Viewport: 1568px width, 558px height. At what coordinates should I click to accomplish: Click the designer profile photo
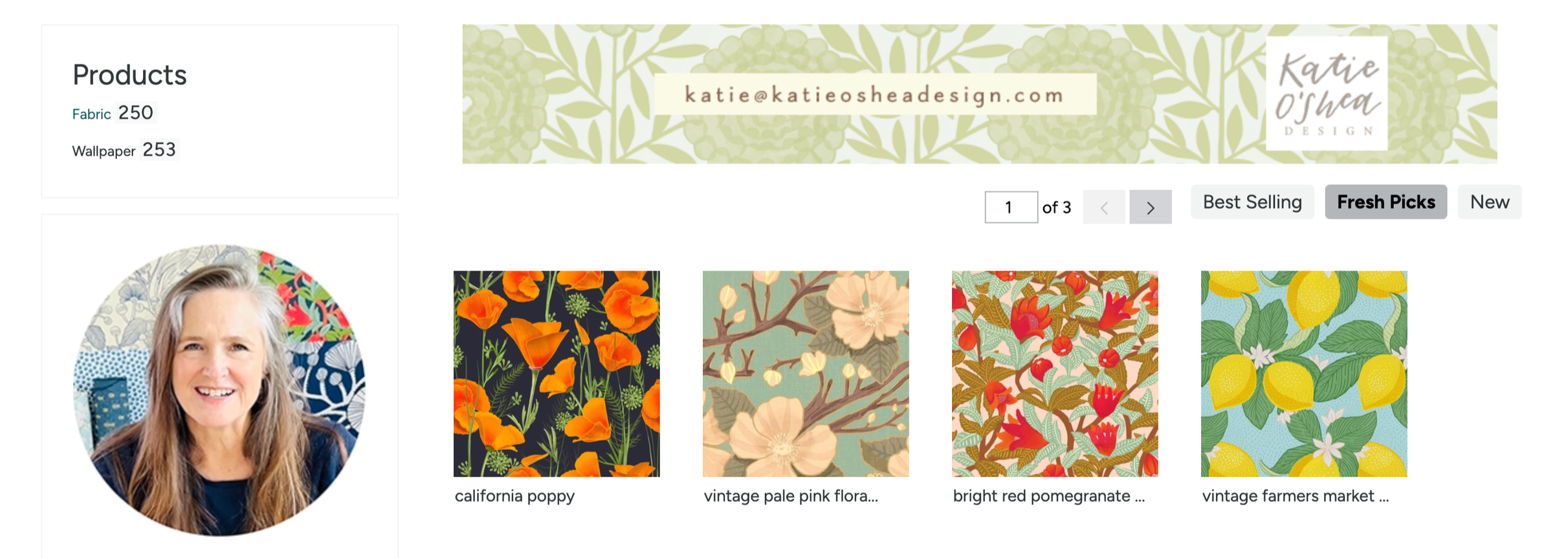[x=219, y=390]
